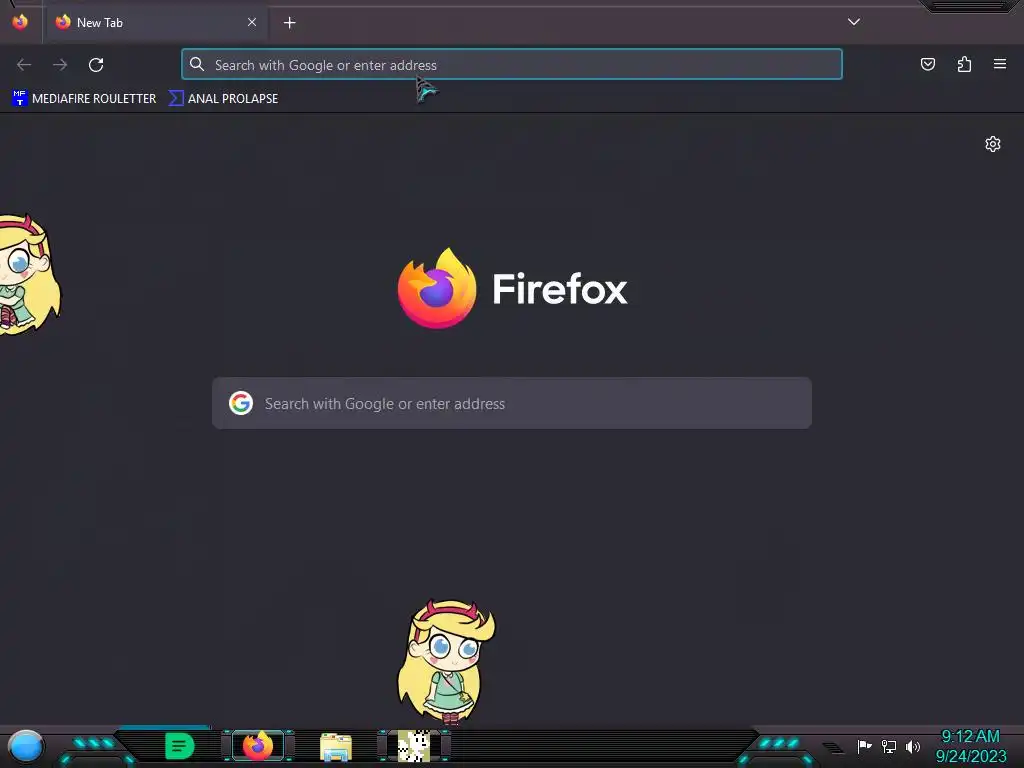Click the Firefox View pinned icon

pos(20,22)
